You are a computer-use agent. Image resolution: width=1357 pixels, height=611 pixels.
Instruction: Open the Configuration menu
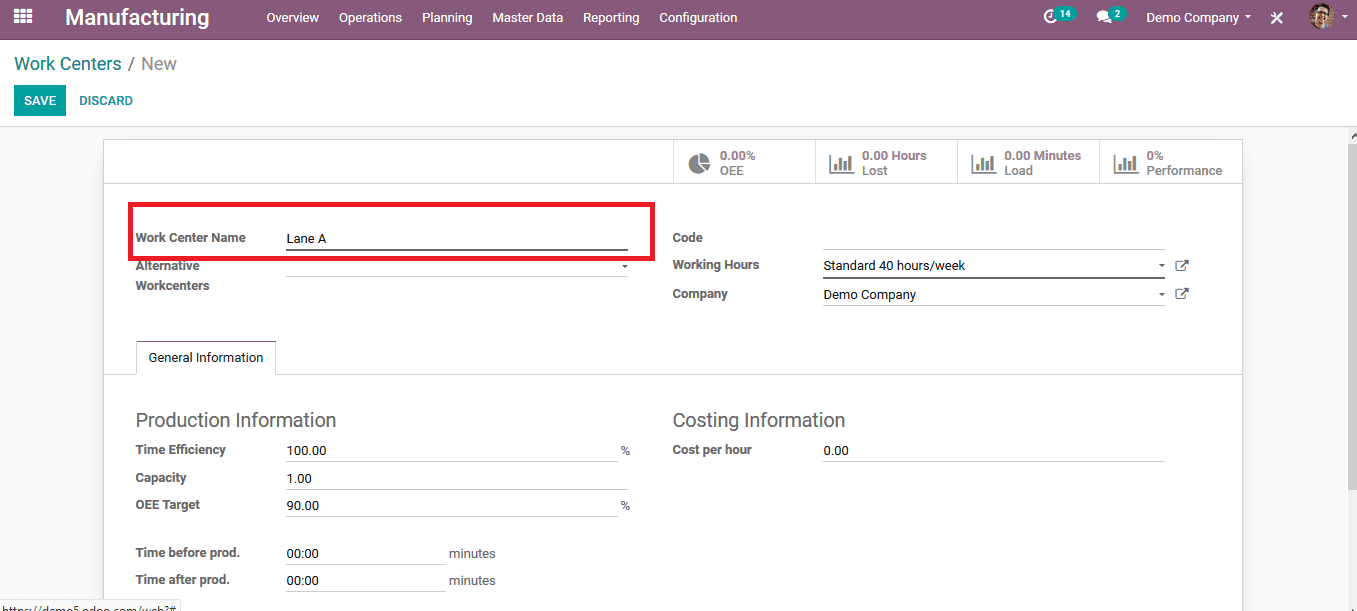(698, 17)
